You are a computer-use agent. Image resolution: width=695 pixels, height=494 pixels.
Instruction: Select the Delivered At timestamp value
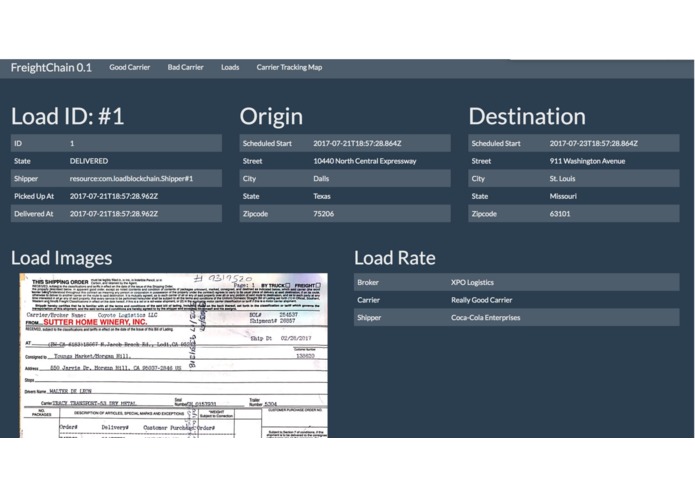tap(114, 214)
